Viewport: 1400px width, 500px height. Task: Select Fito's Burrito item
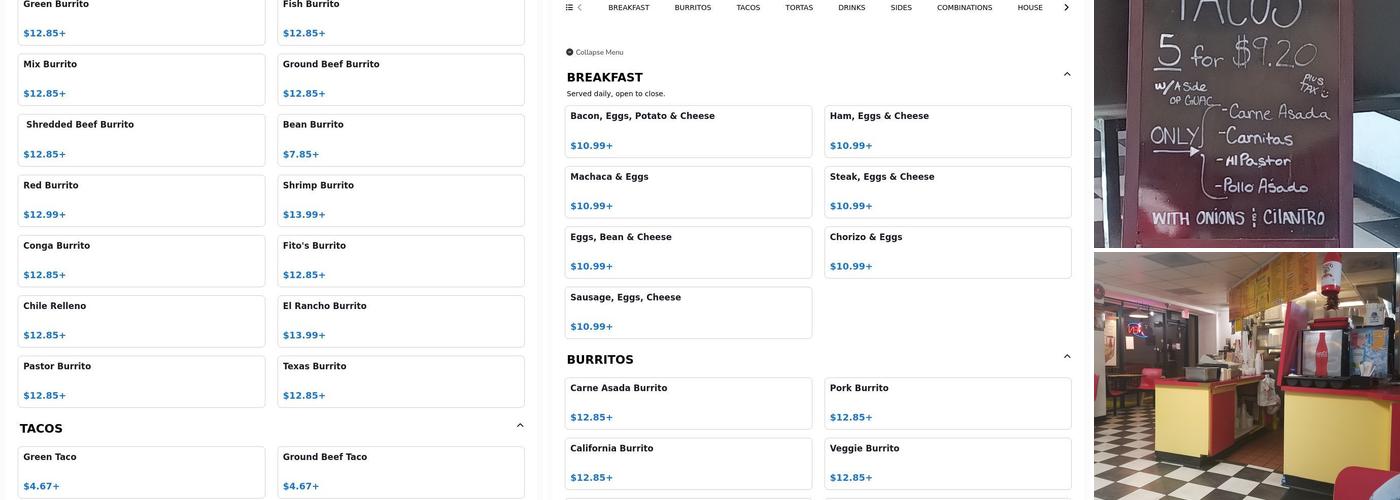[x=401, y=261]
